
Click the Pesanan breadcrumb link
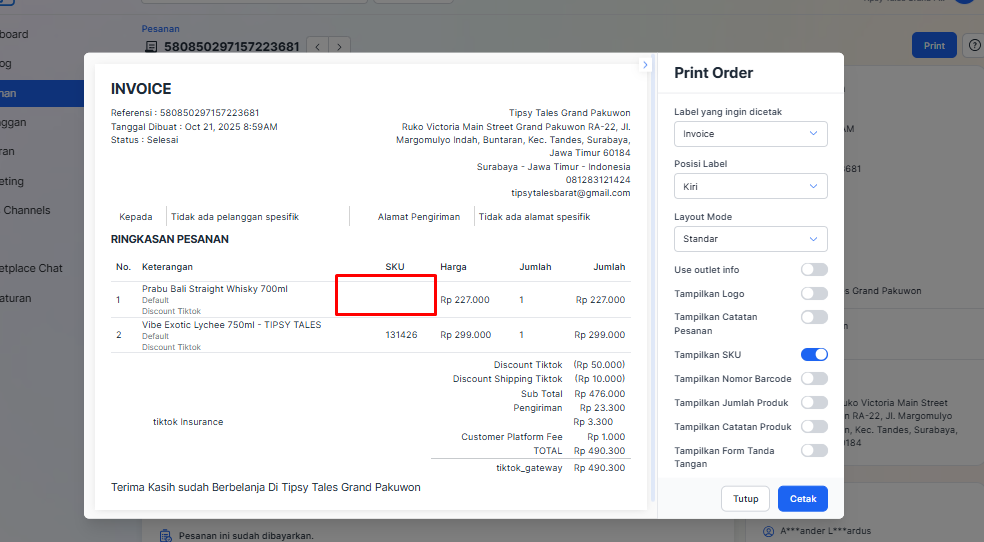coord(161,29)
